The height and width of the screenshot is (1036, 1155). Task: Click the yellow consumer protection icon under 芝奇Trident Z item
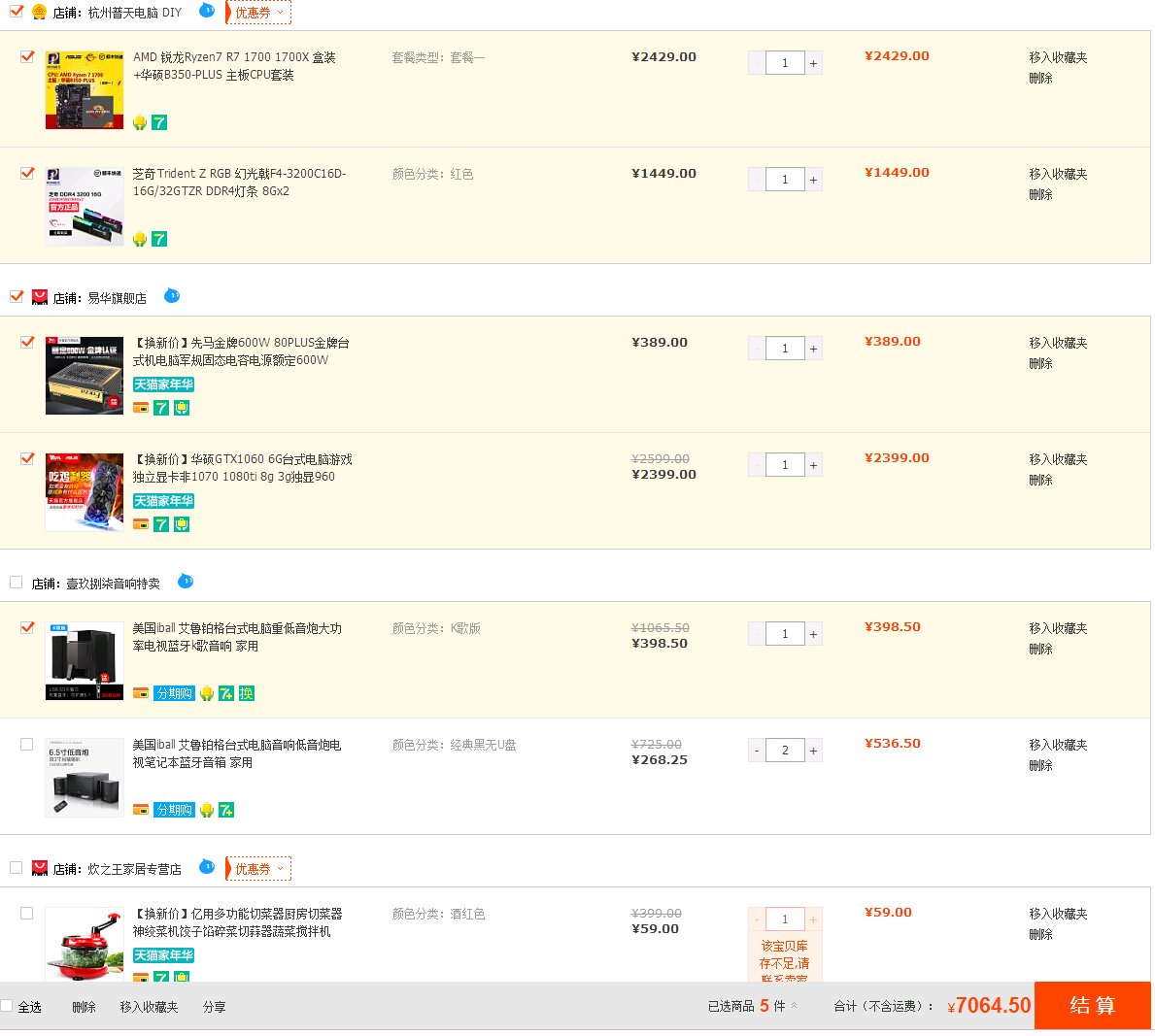point(140,239)
